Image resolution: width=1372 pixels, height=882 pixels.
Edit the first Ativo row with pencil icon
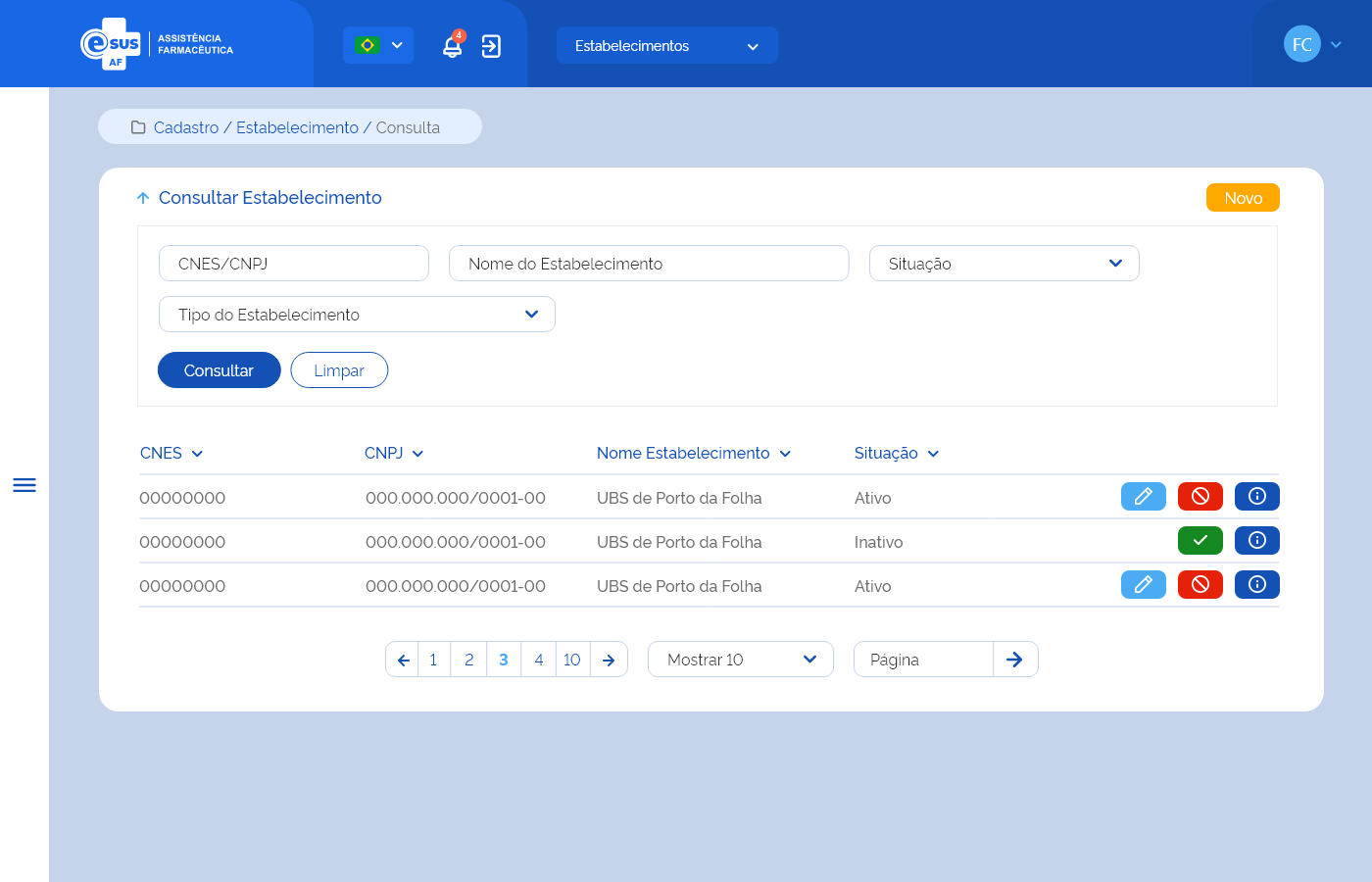(x=1144, y=497)
